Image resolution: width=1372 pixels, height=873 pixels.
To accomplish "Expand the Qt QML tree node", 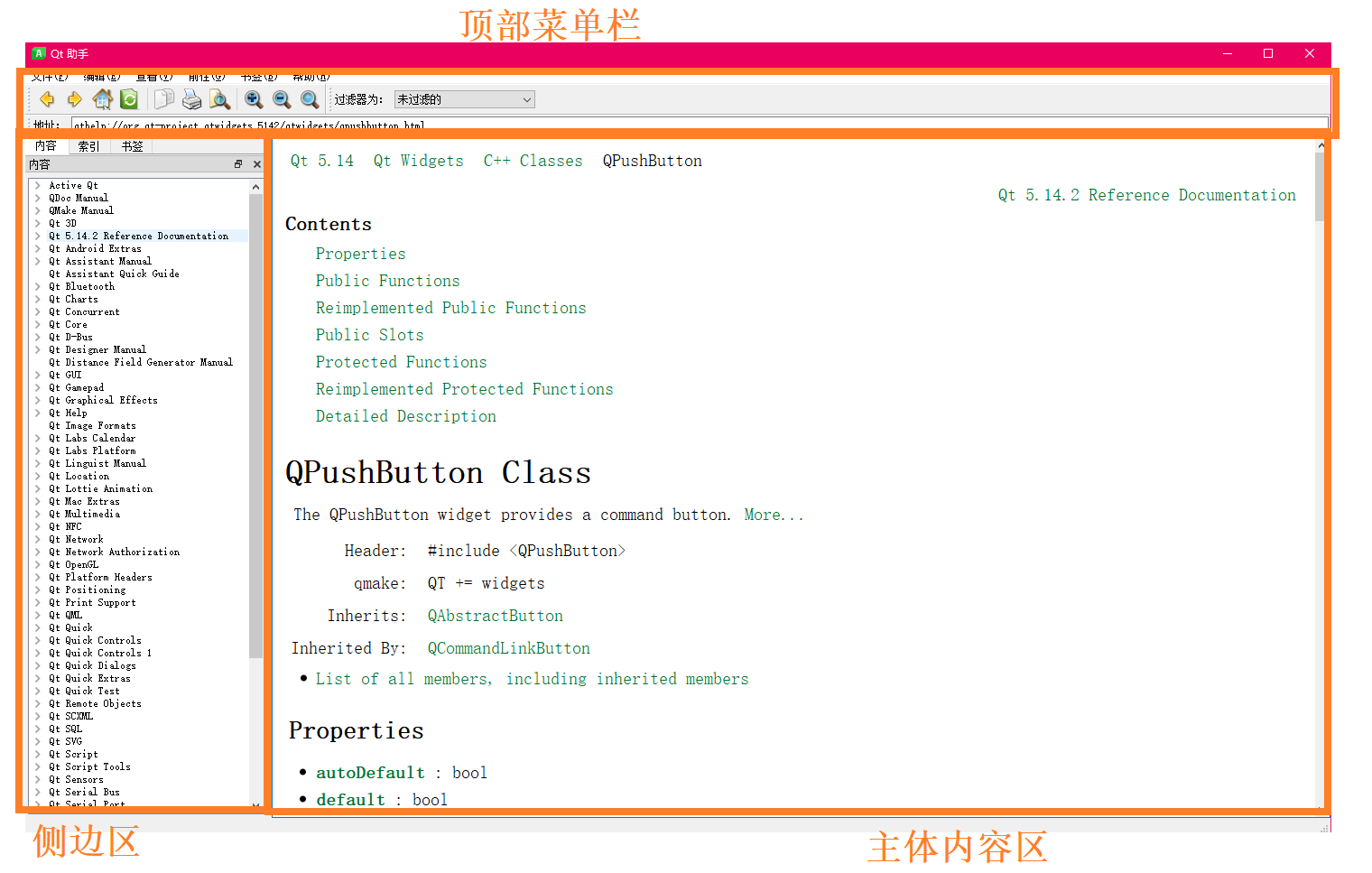I will [x=37, y=615].
